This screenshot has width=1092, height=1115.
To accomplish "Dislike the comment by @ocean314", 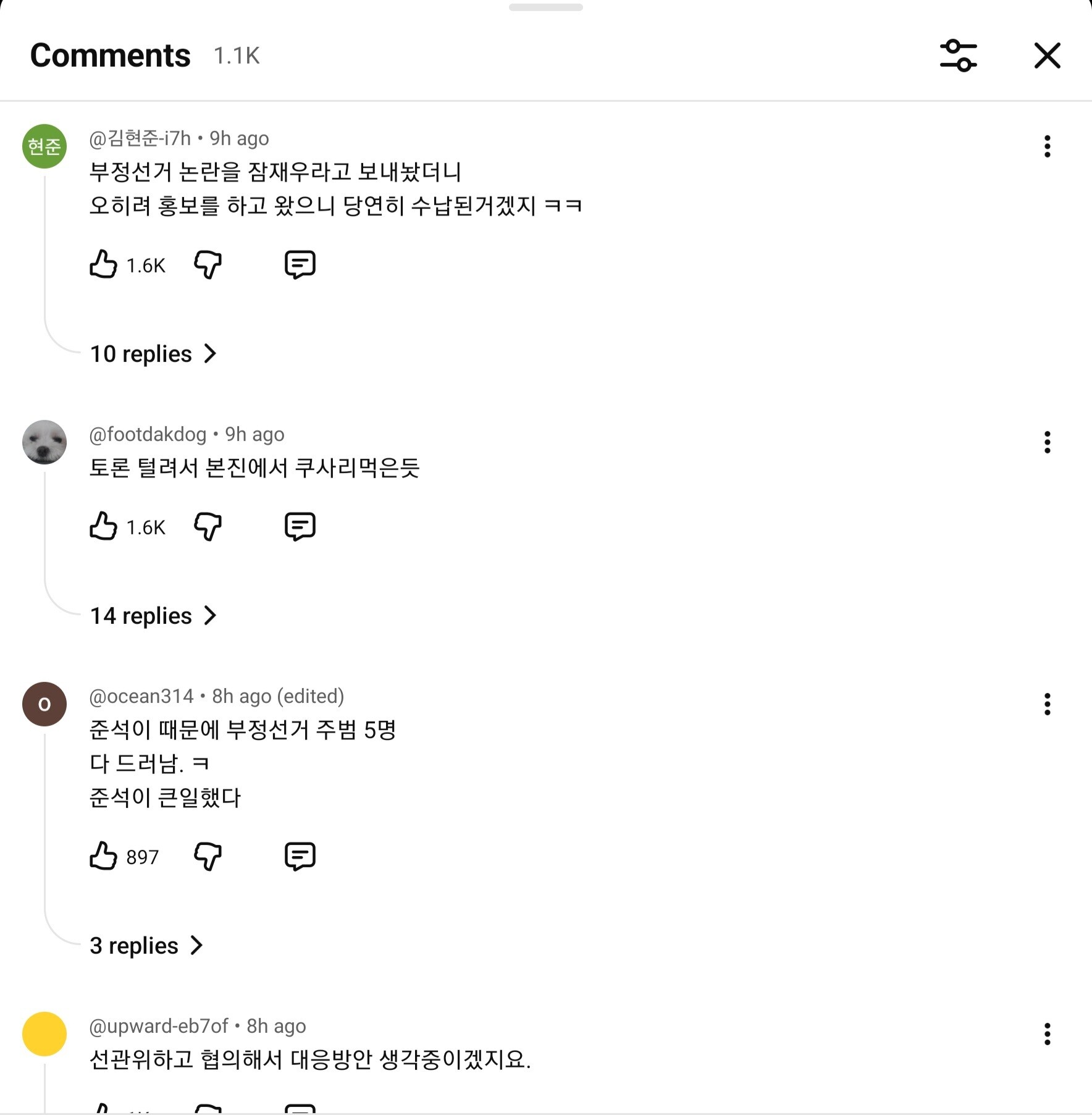I will point(208,856).
